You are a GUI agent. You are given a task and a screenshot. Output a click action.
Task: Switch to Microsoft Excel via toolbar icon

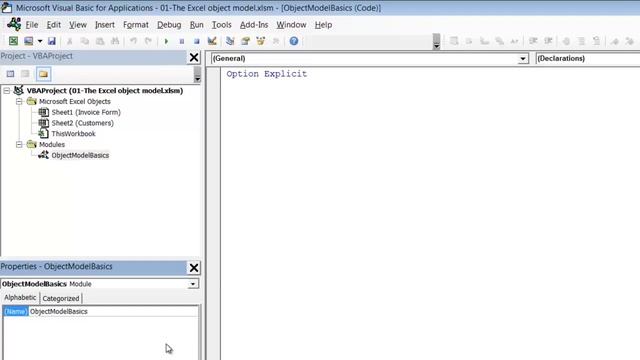[13, 41]
